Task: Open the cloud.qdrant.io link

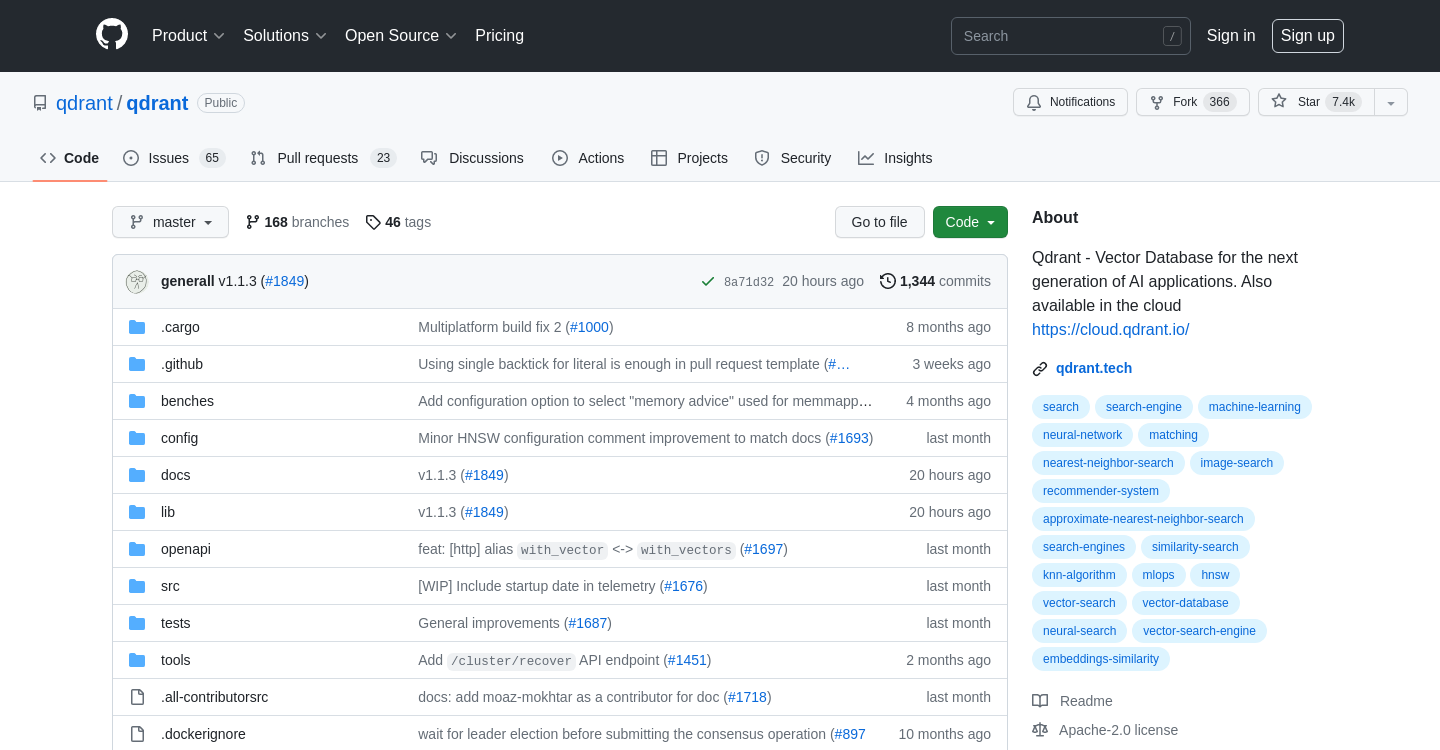Action: [1110, 329]
